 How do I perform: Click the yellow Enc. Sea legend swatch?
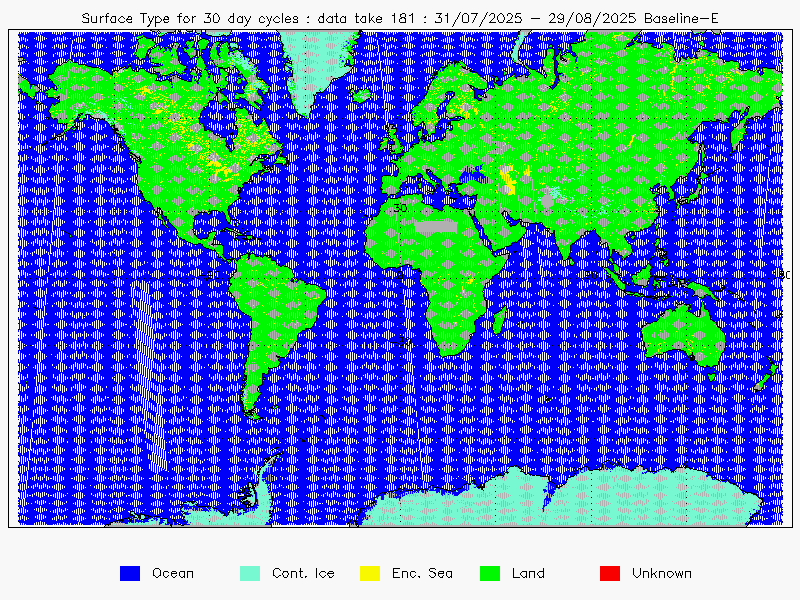(x=368, y=573)
